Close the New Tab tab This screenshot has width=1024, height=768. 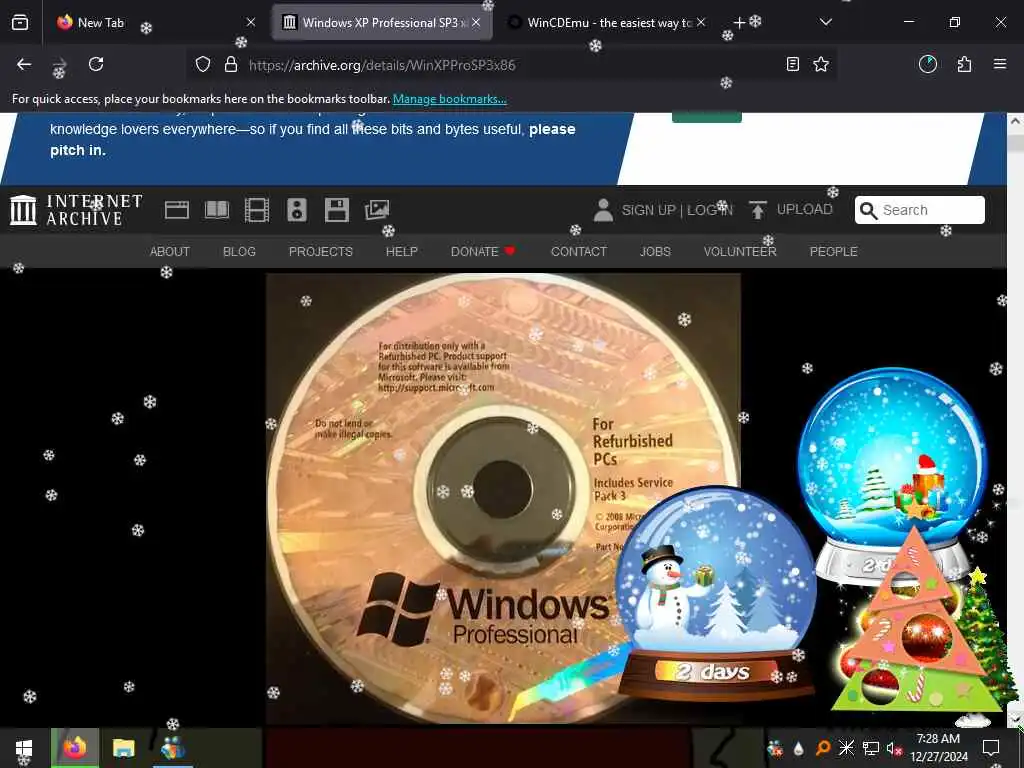[x=251, y=22]
